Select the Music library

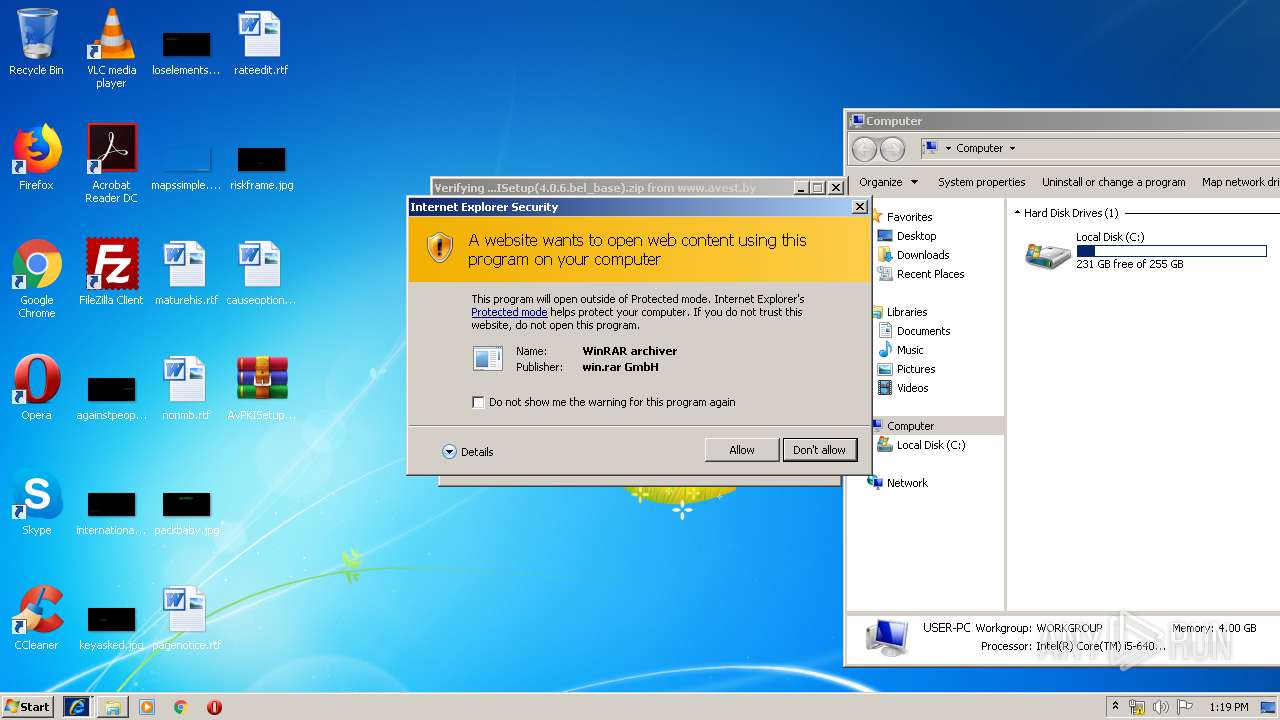[910, 350]
